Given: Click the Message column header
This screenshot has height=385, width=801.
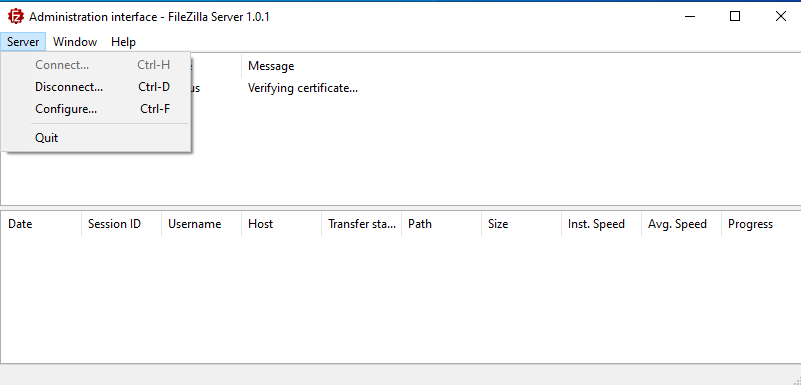Looking at the screenshot, I should point(521,66).
